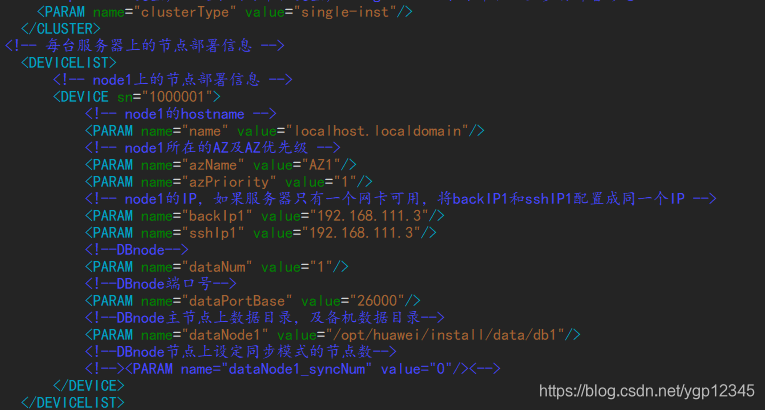
Task: Click the comment 'node1所在的AZ及AZ优先级'
Action: [x=212, y=147]
